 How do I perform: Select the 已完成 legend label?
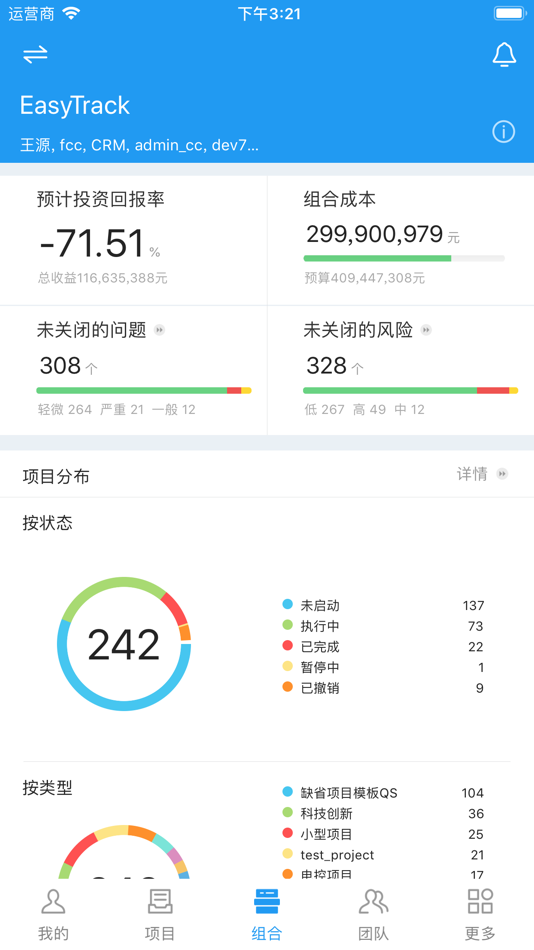click(320, 646)
